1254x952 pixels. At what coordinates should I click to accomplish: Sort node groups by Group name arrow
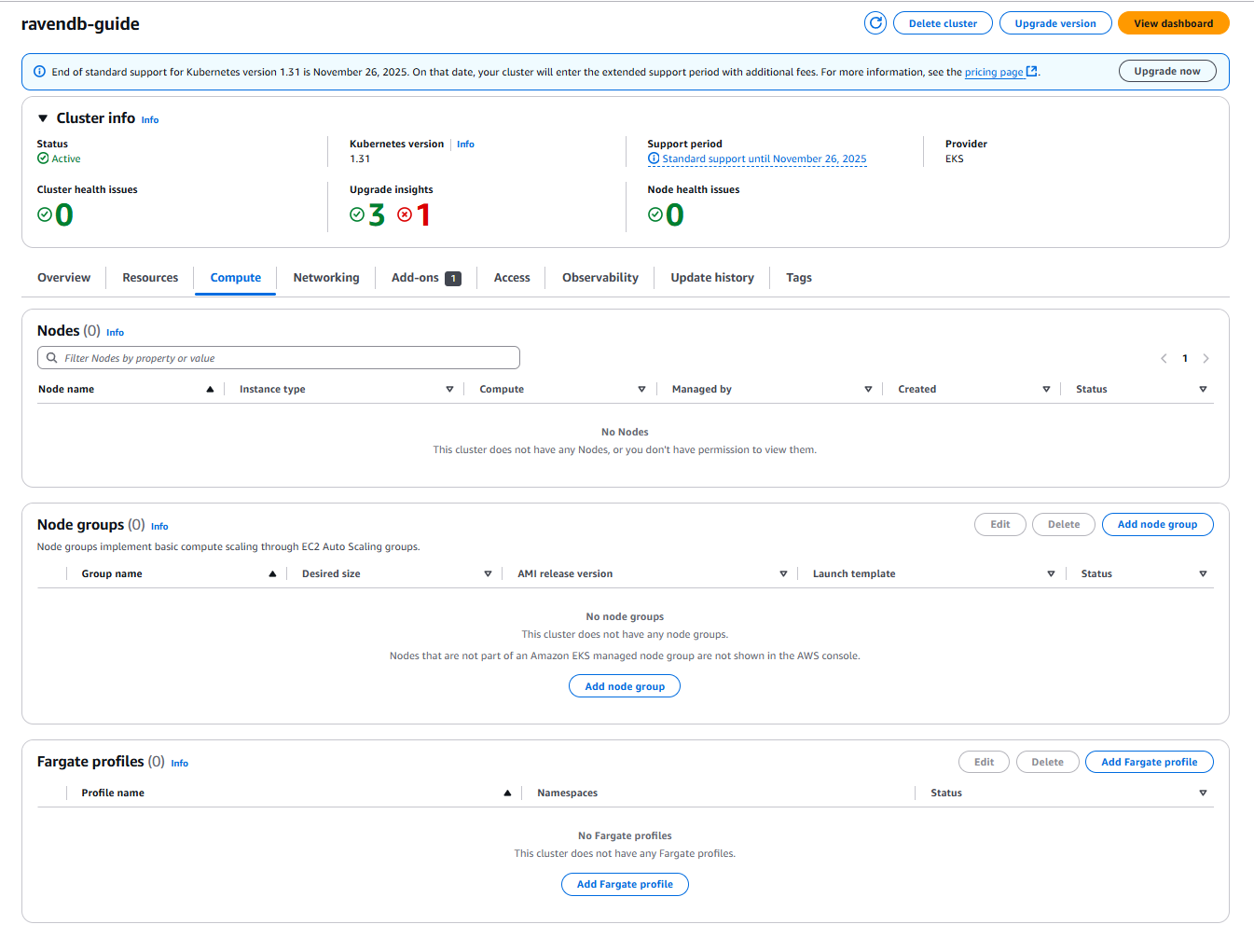coord(272,574)
